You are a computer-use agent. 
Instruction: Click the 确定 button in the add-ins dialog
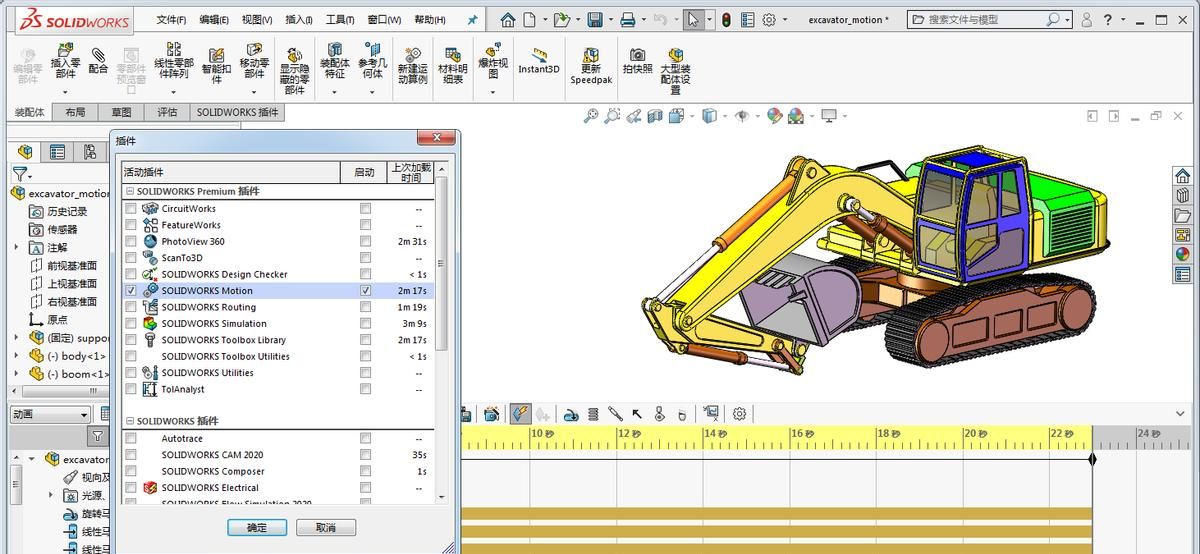[x=257, y=527]
